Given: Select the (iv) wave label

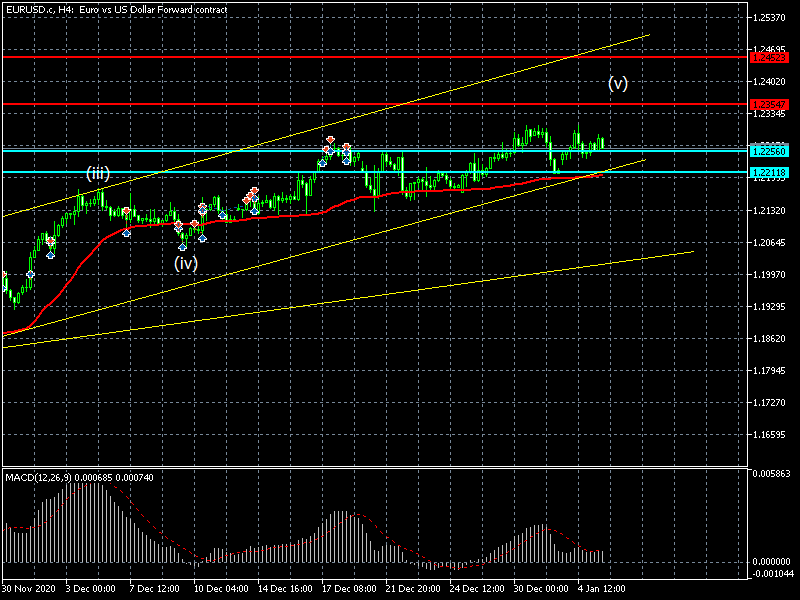Looking at the screenshot, I should tap(186, 264).
